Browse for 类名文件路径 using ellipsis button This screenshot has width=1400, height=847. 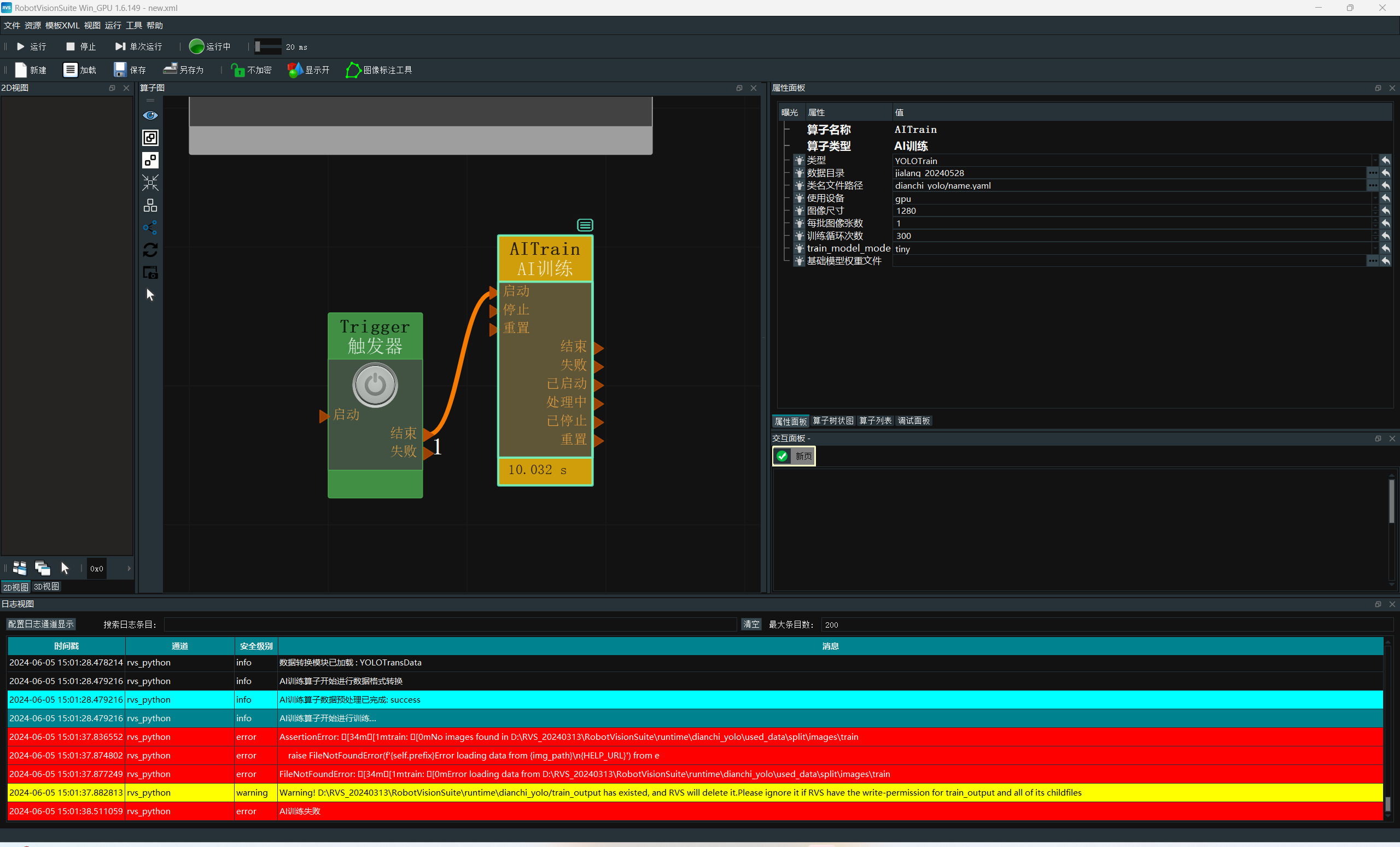click(x=1372, y=186)
